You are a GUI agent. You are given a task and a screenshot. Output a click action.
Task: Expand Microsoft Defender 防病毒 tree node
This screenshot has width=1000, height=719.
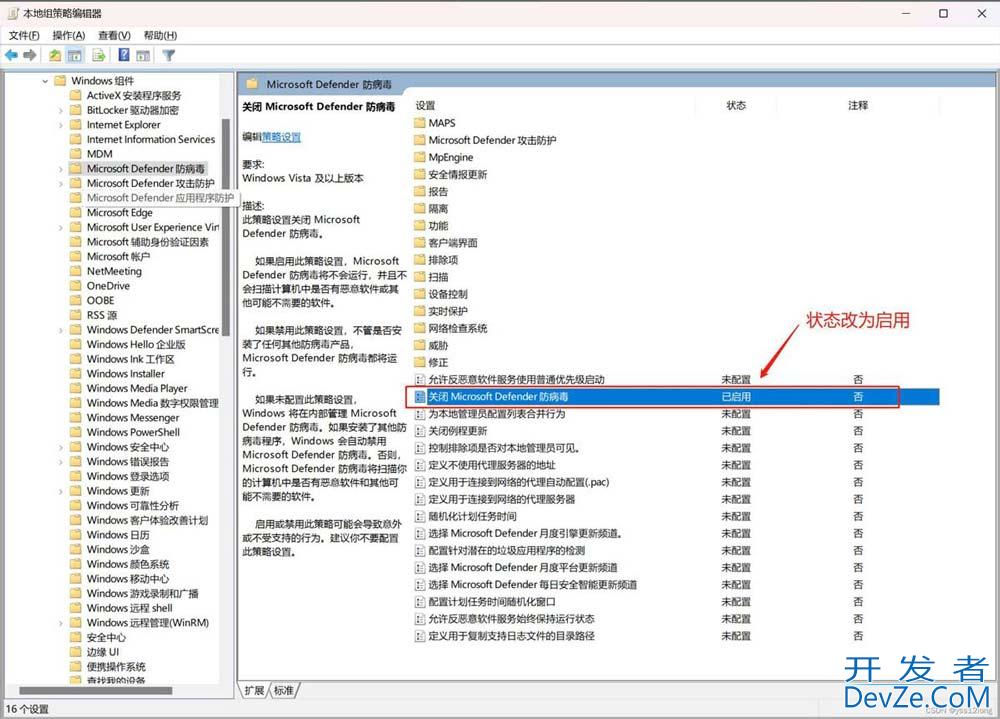[x=61, y=169]
